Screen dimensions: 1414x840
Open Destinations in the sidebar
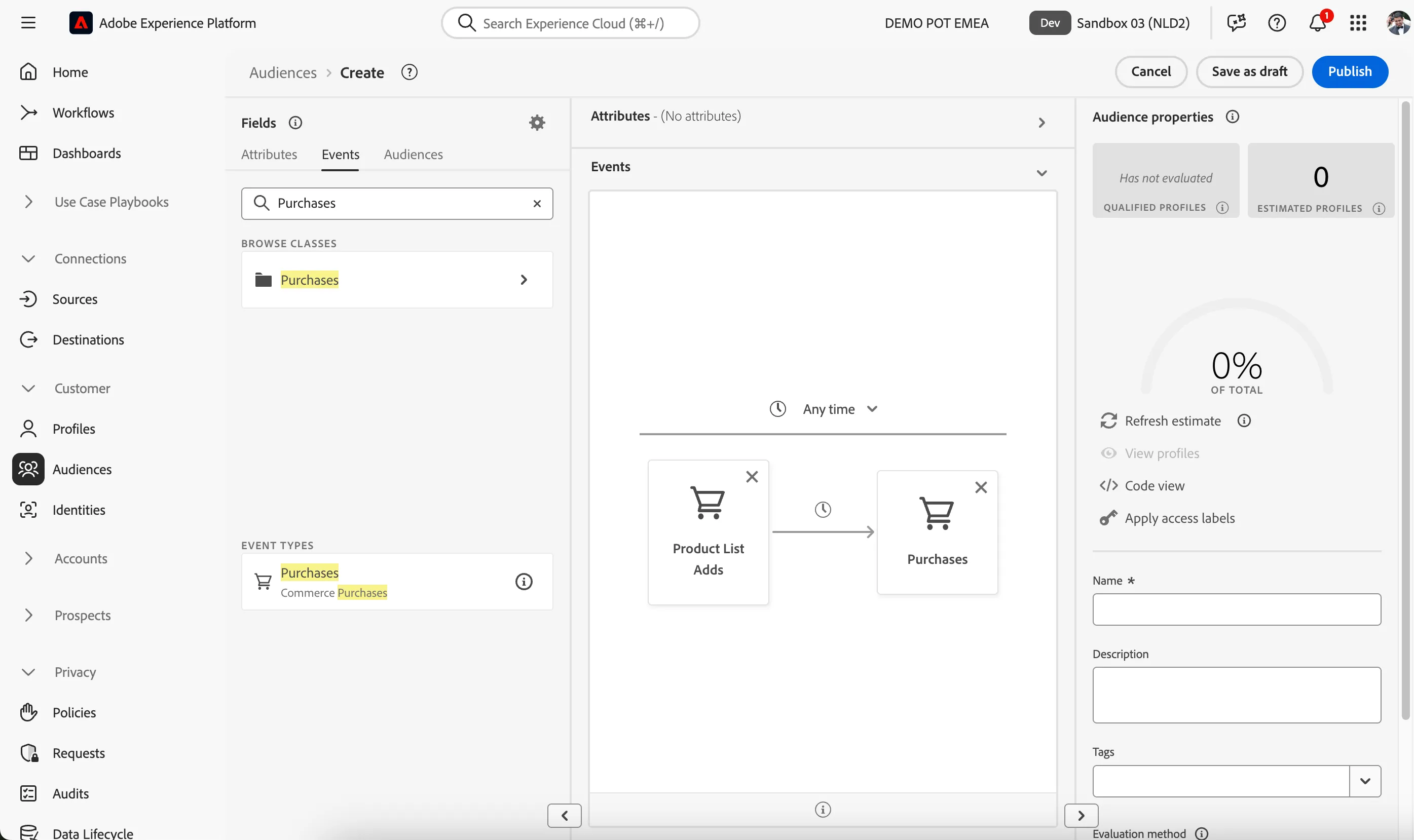88,339
